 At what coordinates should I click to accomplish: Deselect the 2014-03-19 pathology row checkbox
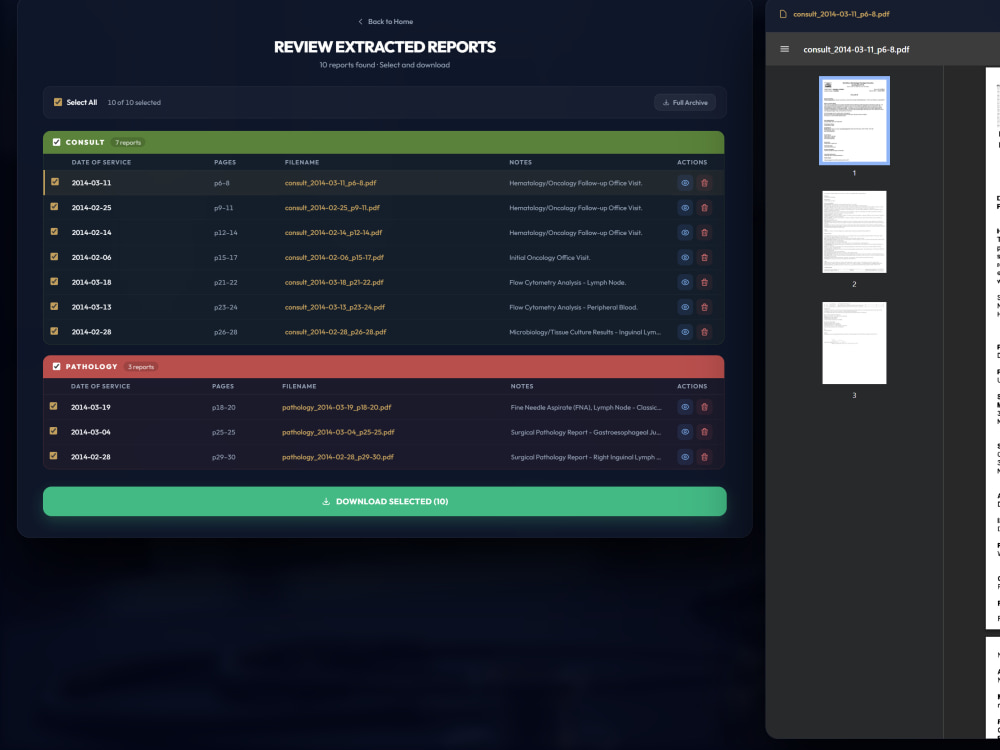click(x=54, y=406)
